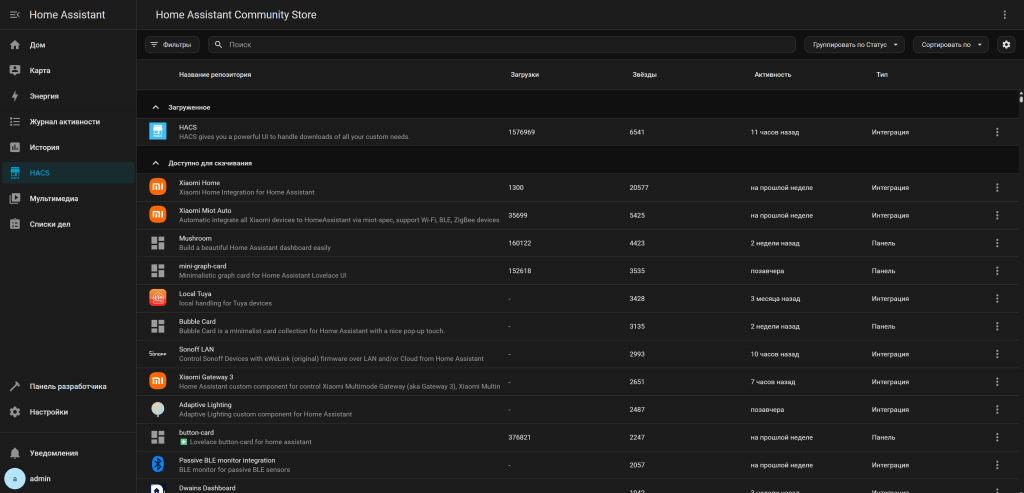Open the История chart icon
This screenshot has width=1024, height=493.
(x=15, y=147)
